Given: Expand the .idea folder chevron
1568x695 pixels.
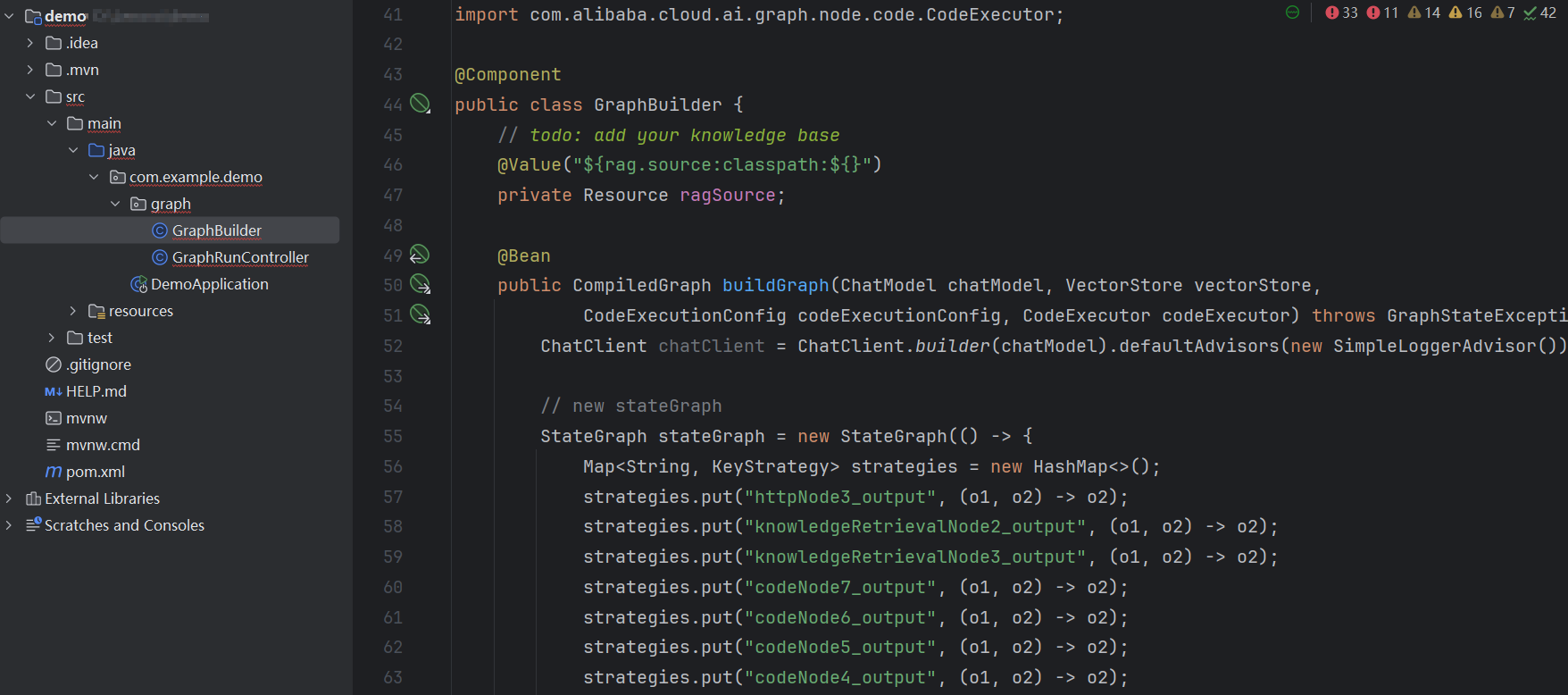Looking at the screenshot, I should tap(30, 43).
